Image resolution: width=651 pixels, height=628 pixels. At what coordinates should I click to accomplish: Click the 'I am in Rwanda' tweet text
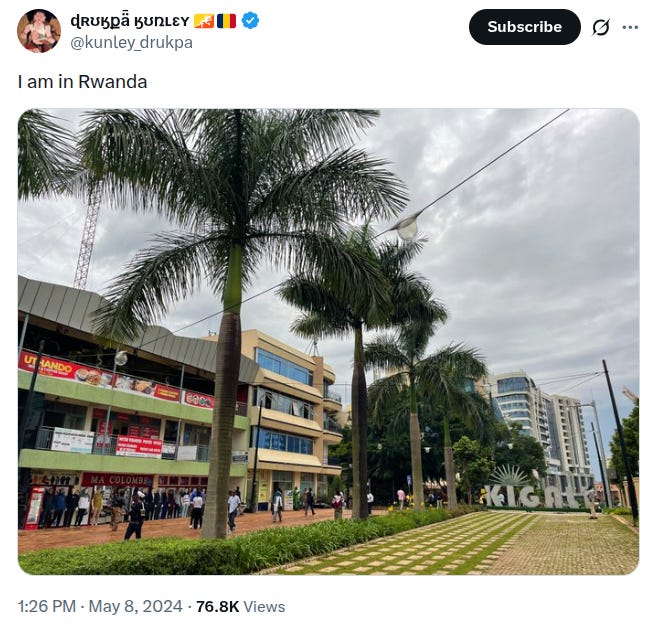tap(82, 82)
